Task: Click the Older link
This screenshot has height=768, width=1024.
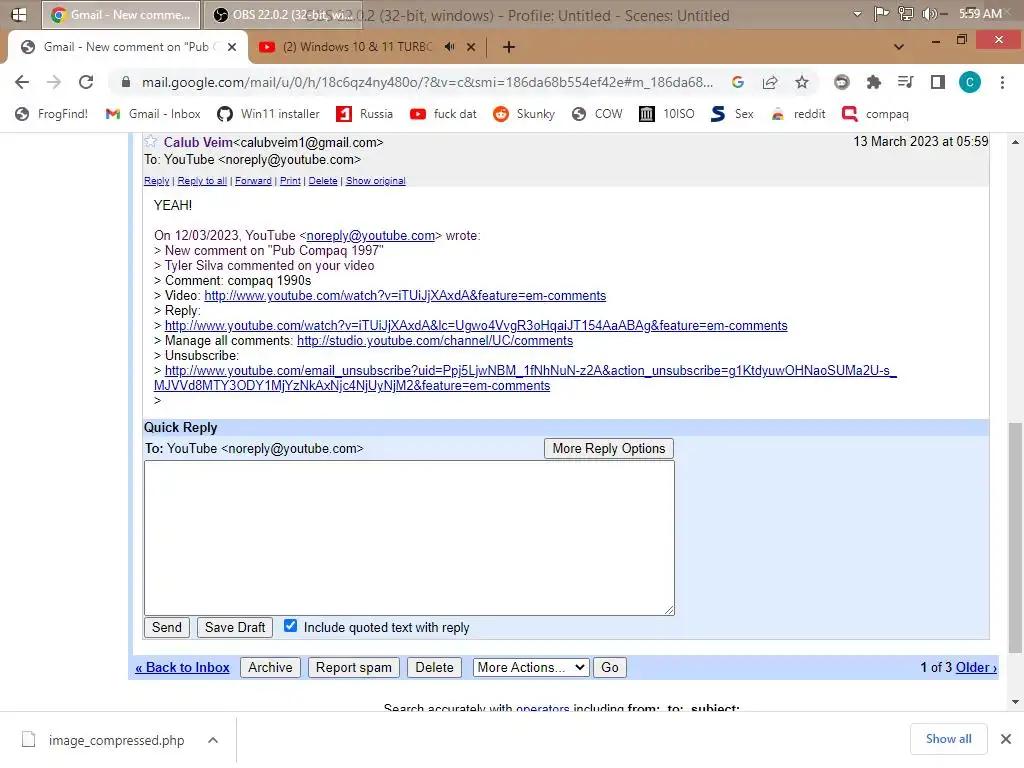Action: point(976,667)
